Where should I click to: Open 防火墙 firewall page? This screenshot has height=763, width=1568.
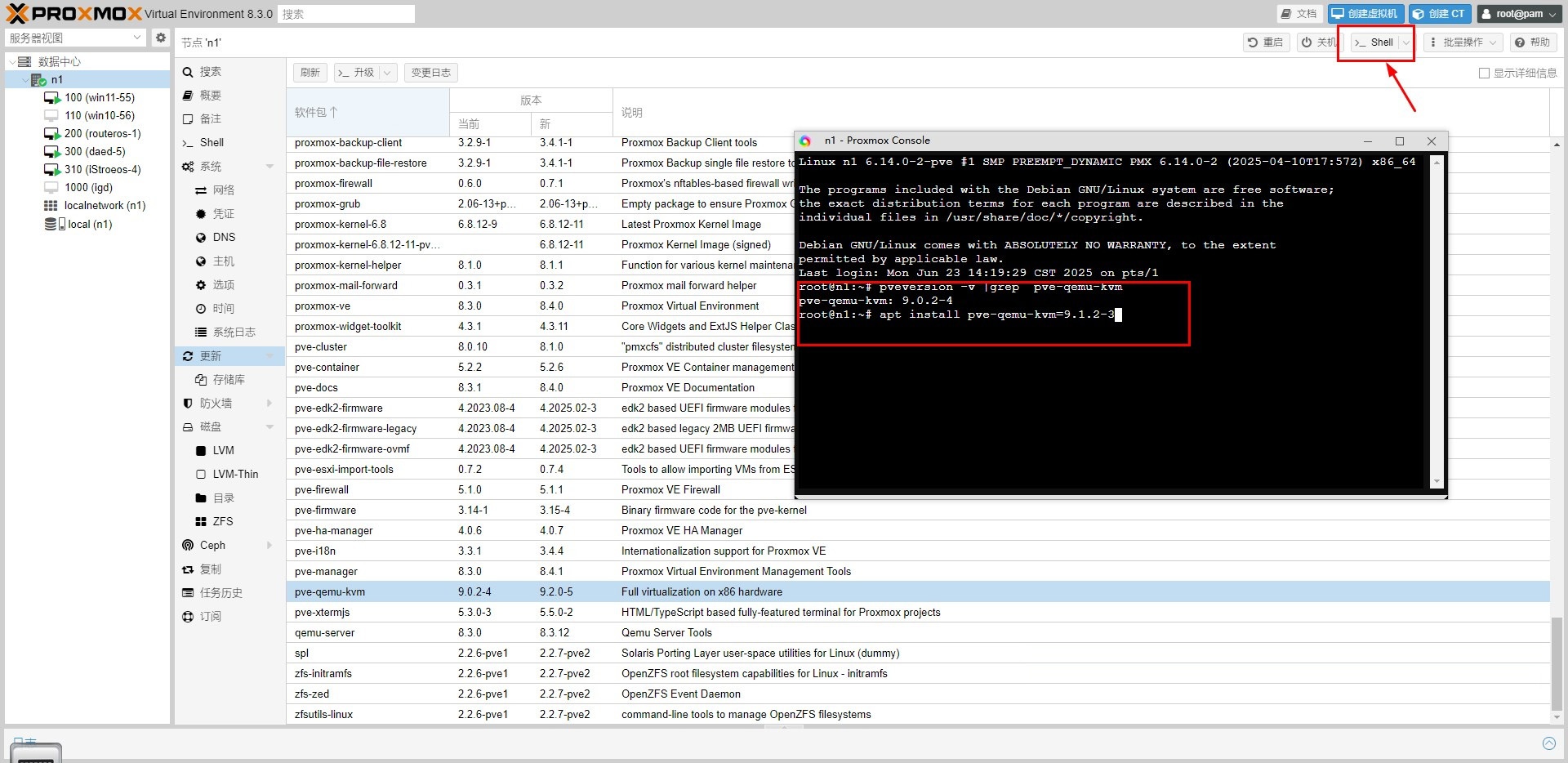[x=216, y=403]
